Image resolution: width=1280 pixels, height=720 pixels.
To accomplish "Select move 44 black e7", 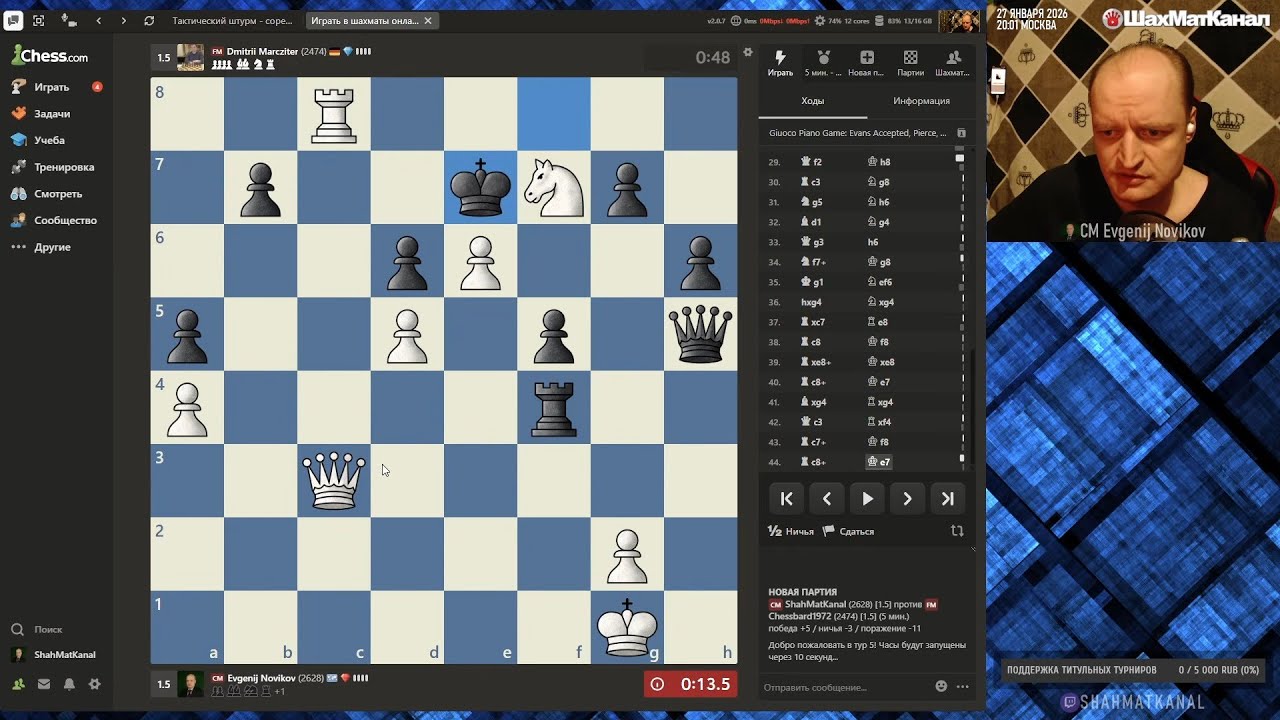I will (x=879, y=462).
